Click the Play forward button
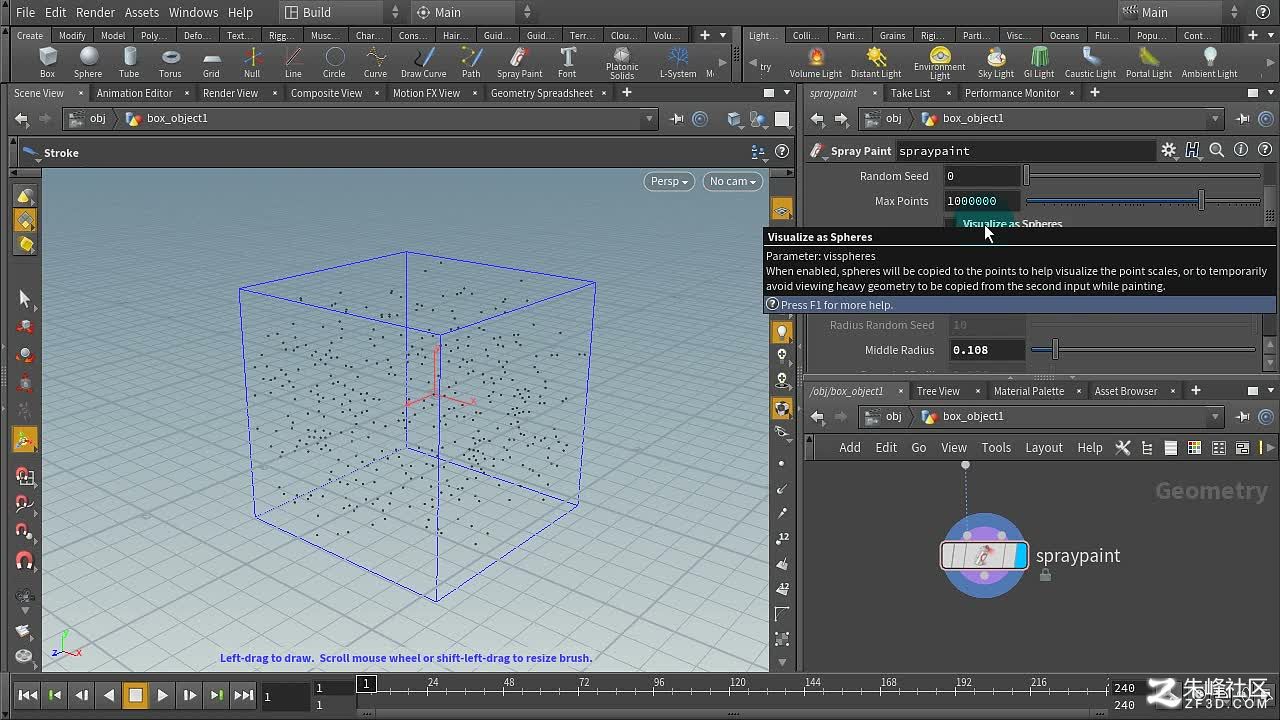This screenshot has width=1280, height=720. pos(163,695)
